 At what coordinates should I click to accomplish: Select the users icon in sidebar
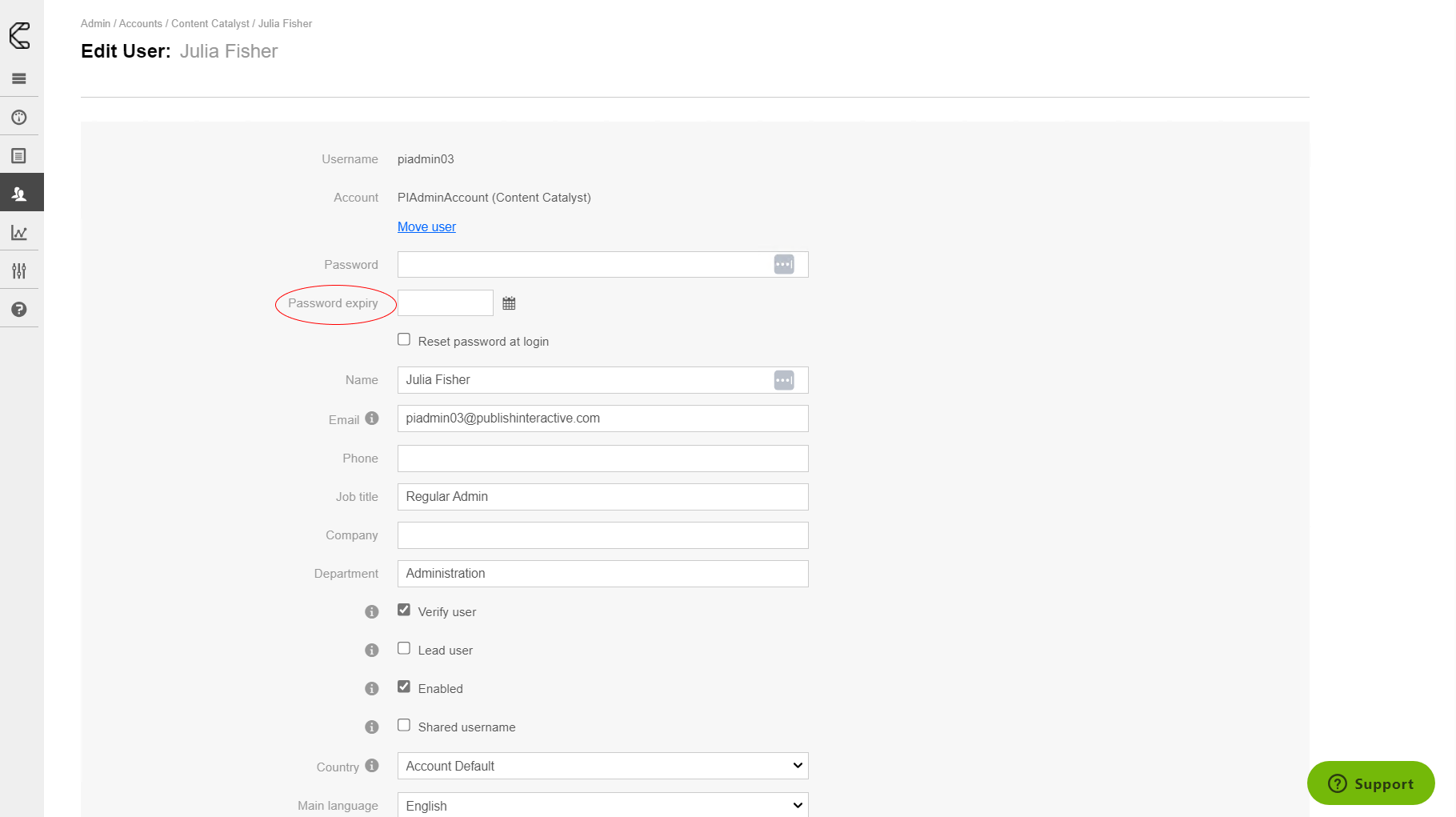pos(19,194)
